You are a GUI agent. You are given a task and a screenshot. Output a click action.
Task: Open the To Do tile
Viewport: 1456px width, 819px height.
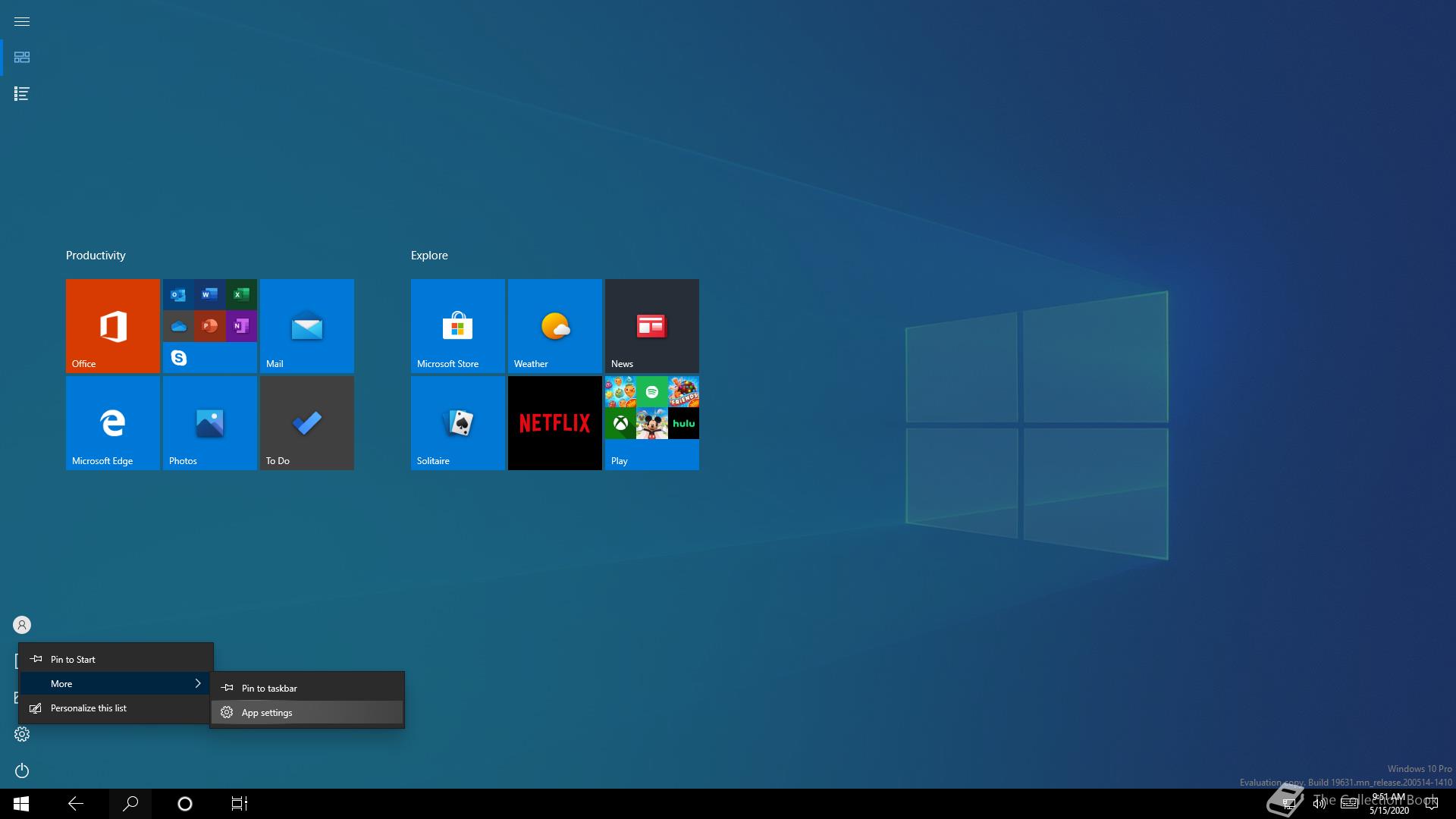click(306, 423)
